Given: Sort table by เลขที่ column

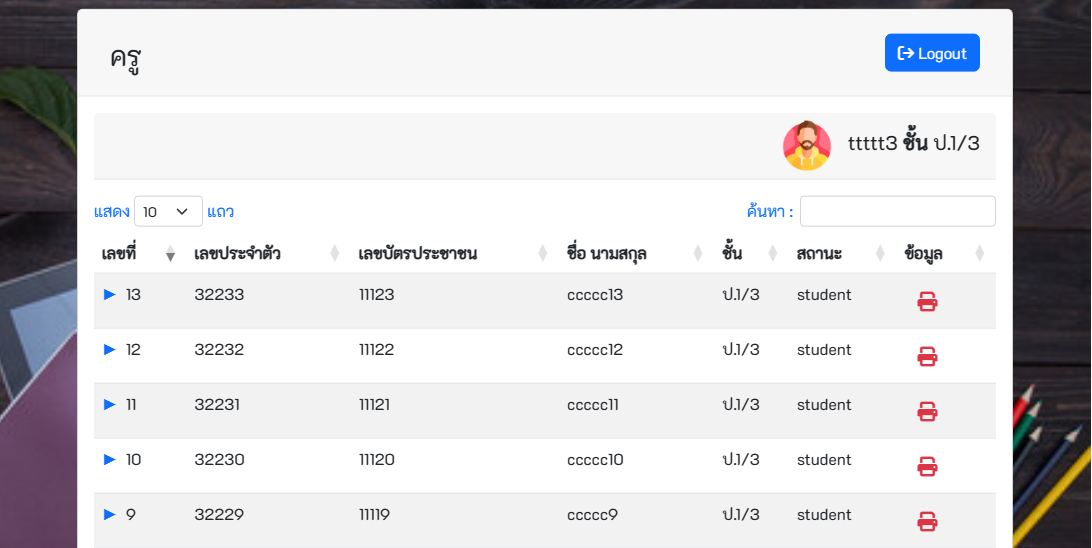Looking at the screenshot, I should coord(139,253).
